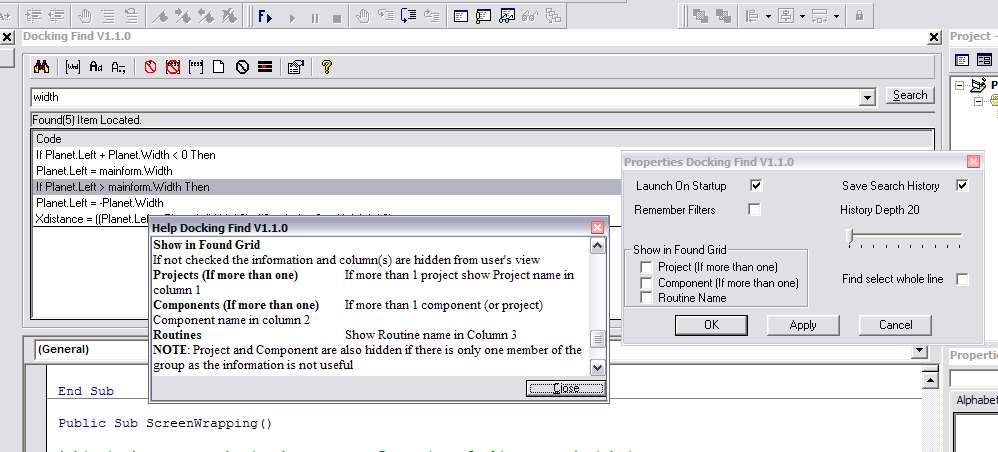Screen dimensions: 998x452
Task: Open Docking Find properties icon
Action: [295, 67]
